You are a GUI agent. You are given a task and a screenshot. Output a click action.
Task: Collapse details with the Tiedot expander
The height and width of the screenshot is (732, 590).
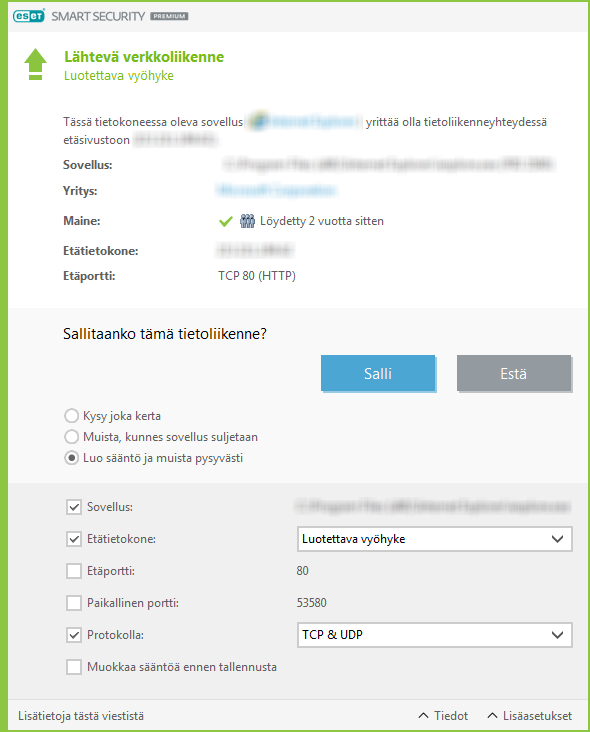click(443, 716)
